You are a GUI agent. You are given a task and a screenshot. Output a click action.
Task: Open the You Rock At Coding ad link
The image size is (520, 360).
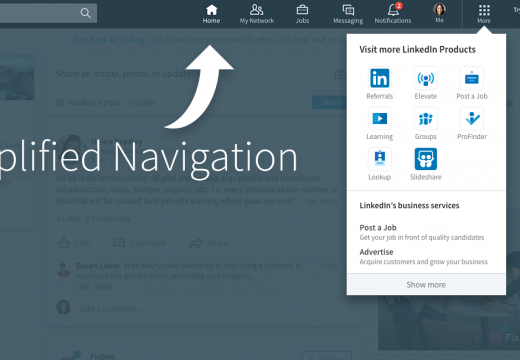click(x=110, y=40)
